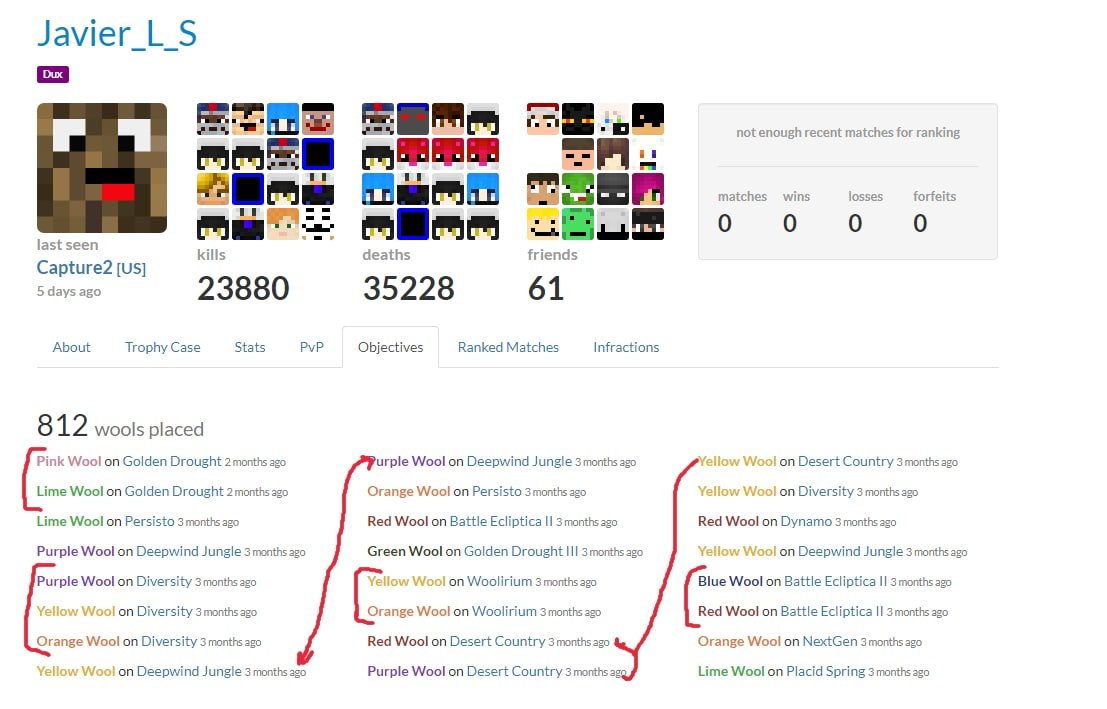Open the orange-haired green-eyed face in the kills grid
1107x709 pixels.
coord(283,224)
